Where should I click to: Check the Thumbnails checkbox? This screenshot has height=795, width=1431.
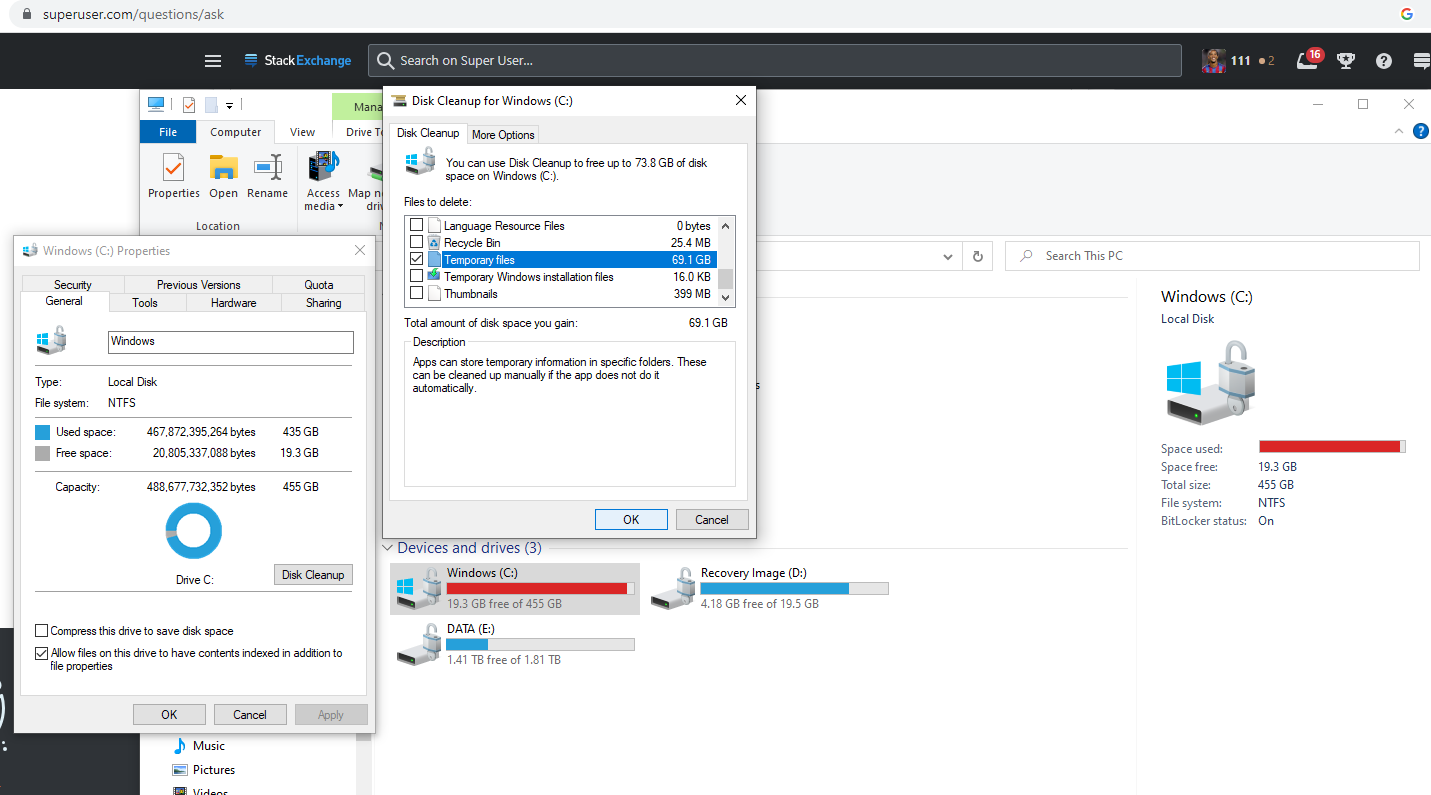[x=416, y=294]
